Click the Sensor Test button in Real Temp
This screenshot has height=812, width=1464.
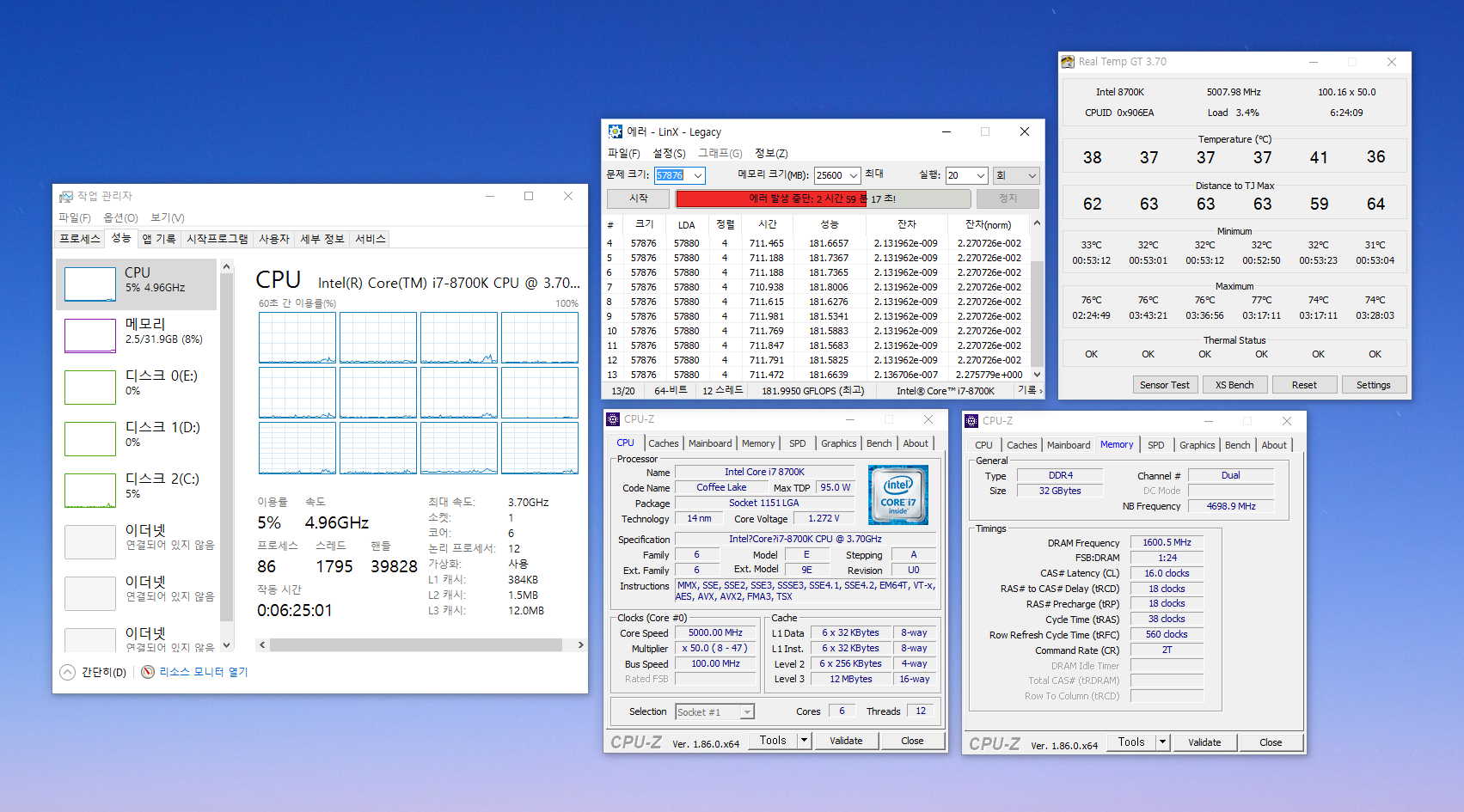point(1165,385)
